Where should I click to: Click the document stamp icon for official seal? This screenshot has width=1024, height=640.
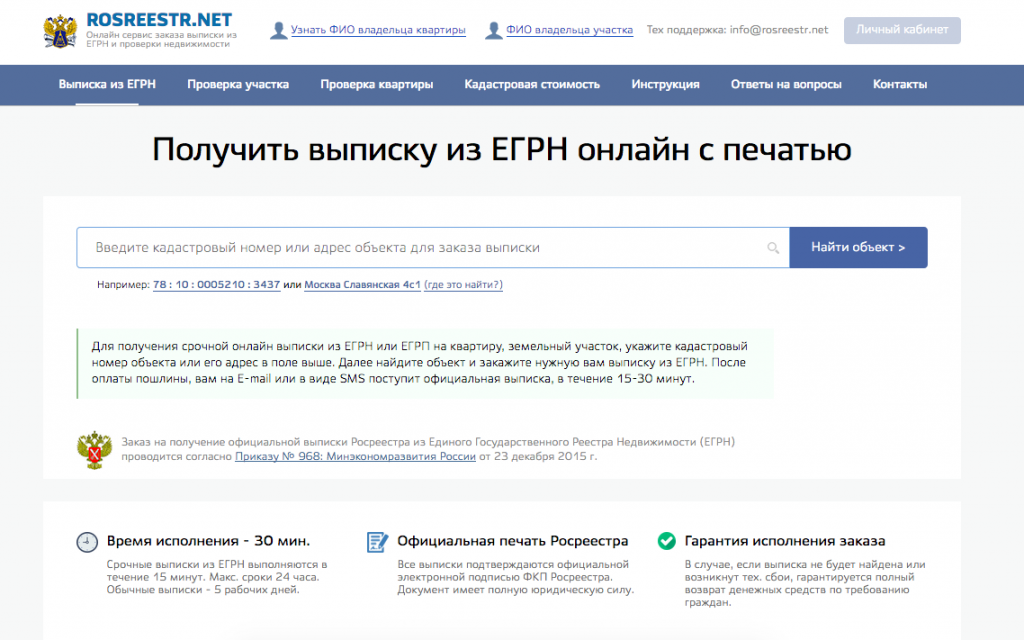[377, 542]
